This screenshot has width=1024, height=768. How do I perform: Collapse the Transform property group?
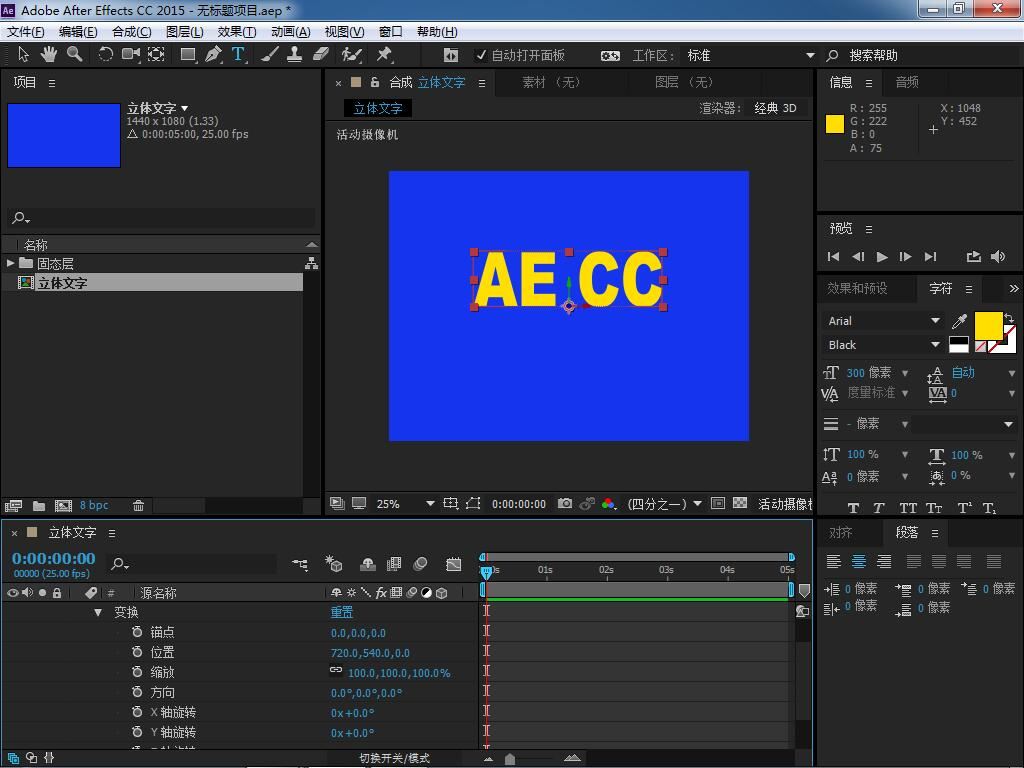[98, 613]
